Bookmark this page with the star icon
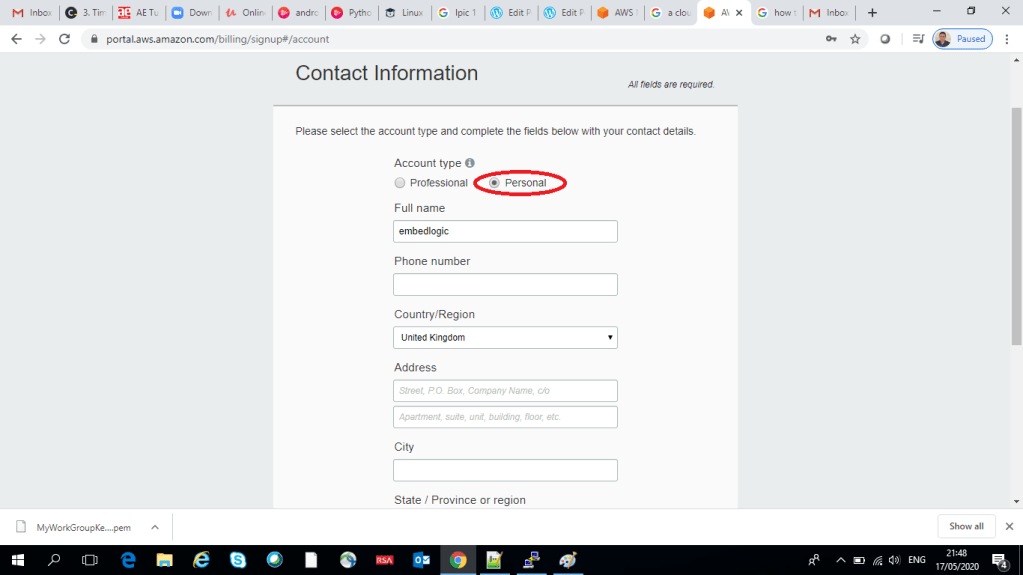This screenshot has height=575, width=1023. coord(855,39)
